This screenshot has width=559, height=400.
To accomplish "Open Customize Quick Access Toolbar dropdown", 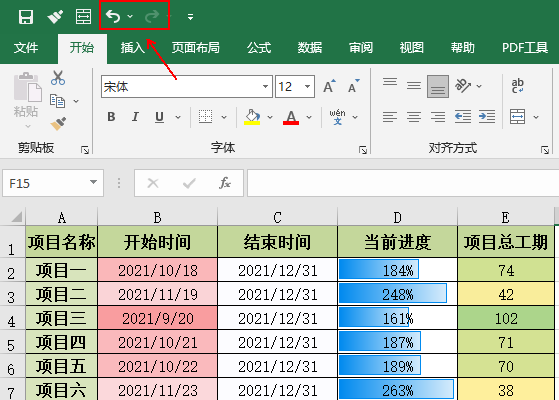I will point(190,17).
